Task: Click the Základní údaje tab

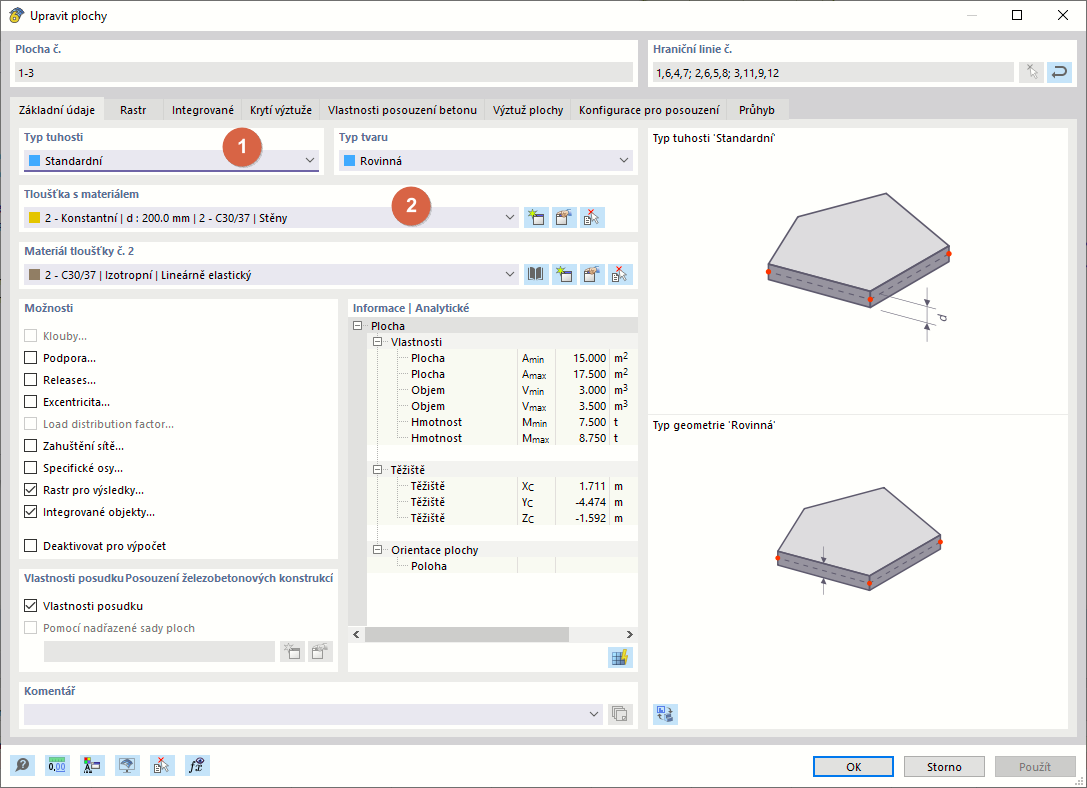Action: [57, 110]
